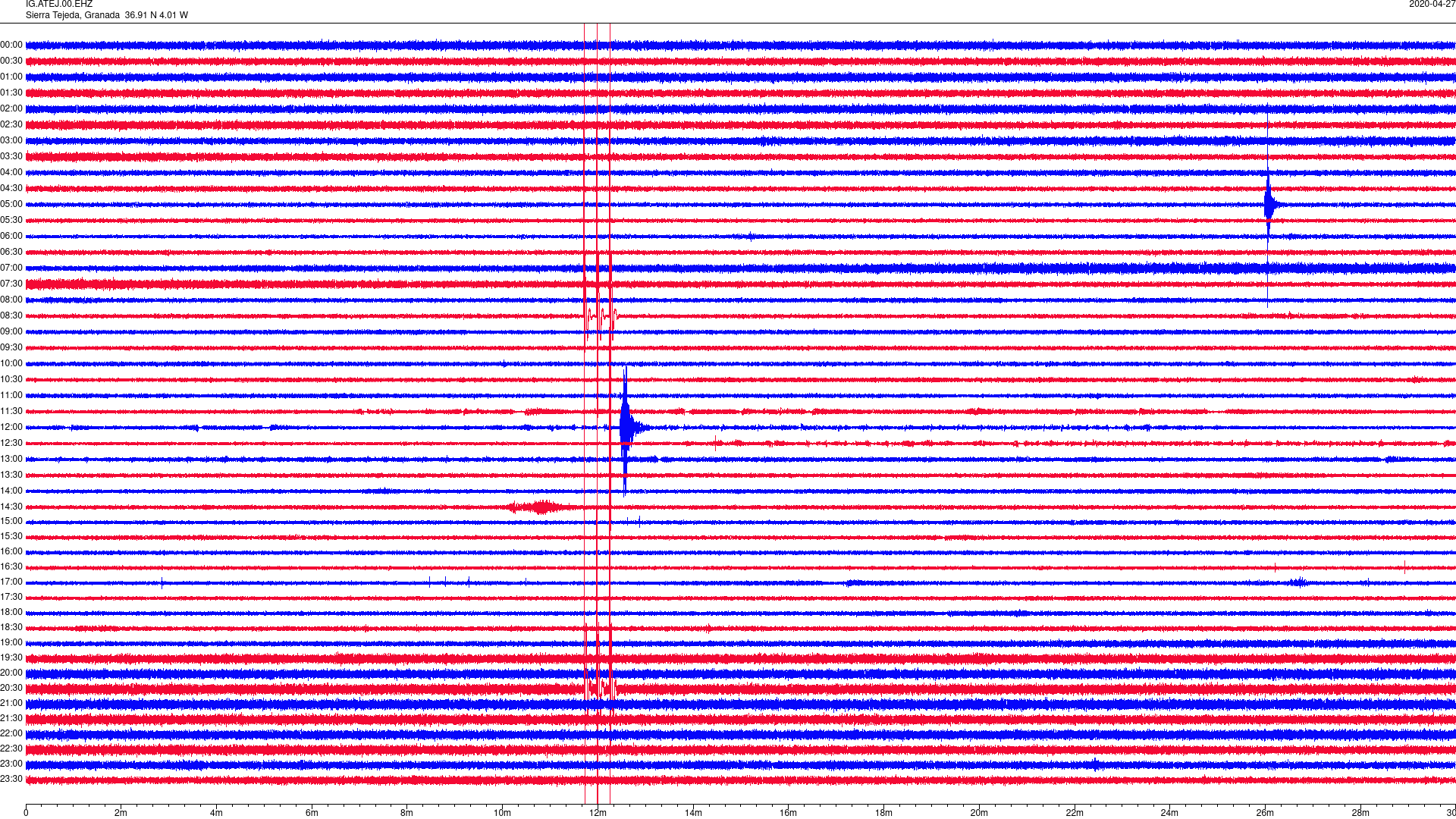Click the red swelling event on 14:30 trace

point(540,507)
